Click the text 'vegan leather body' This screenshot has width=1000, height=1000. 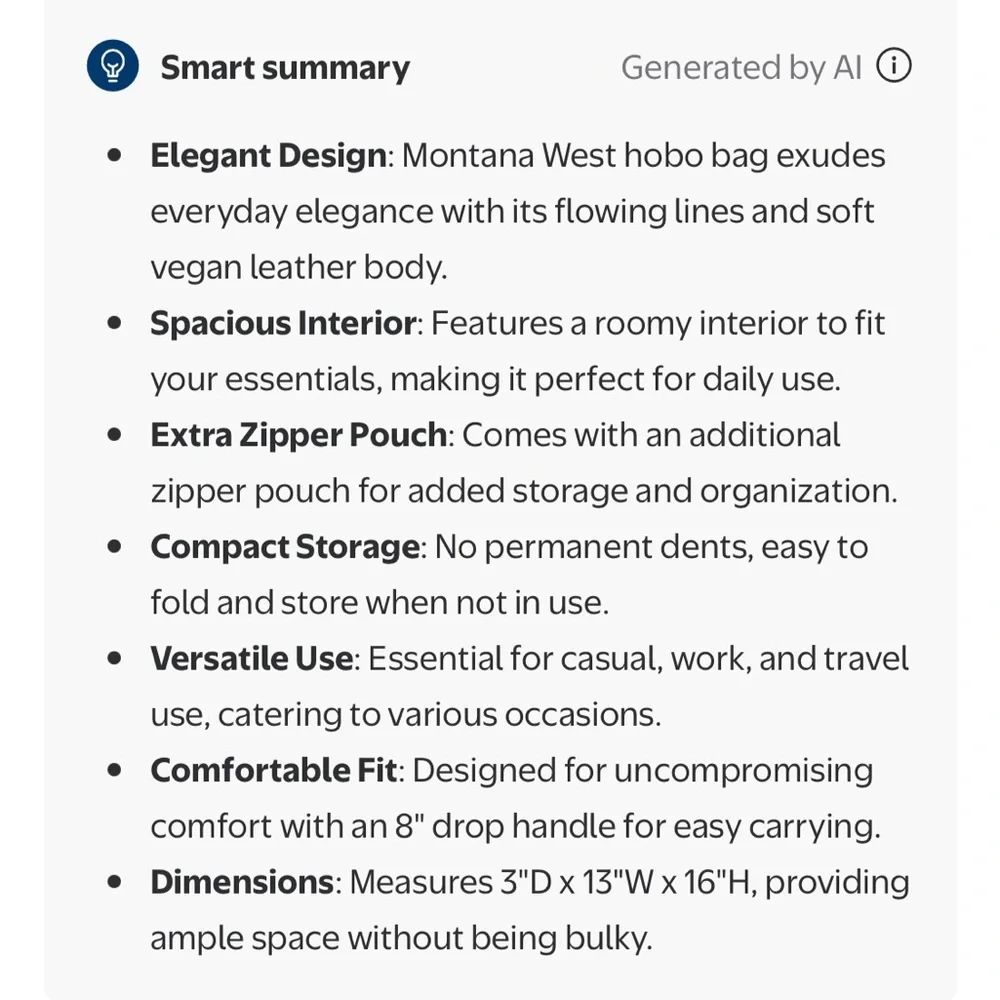click(295, 268)
